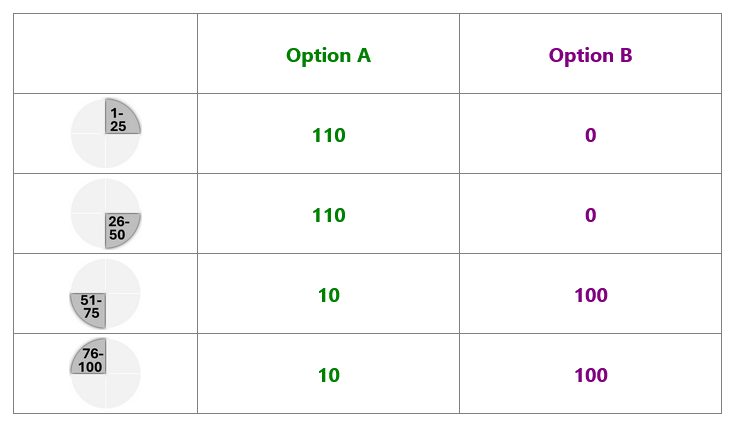Click the shaded 51-75 quadrant label

pyautogui.click(x=91, y=307)
